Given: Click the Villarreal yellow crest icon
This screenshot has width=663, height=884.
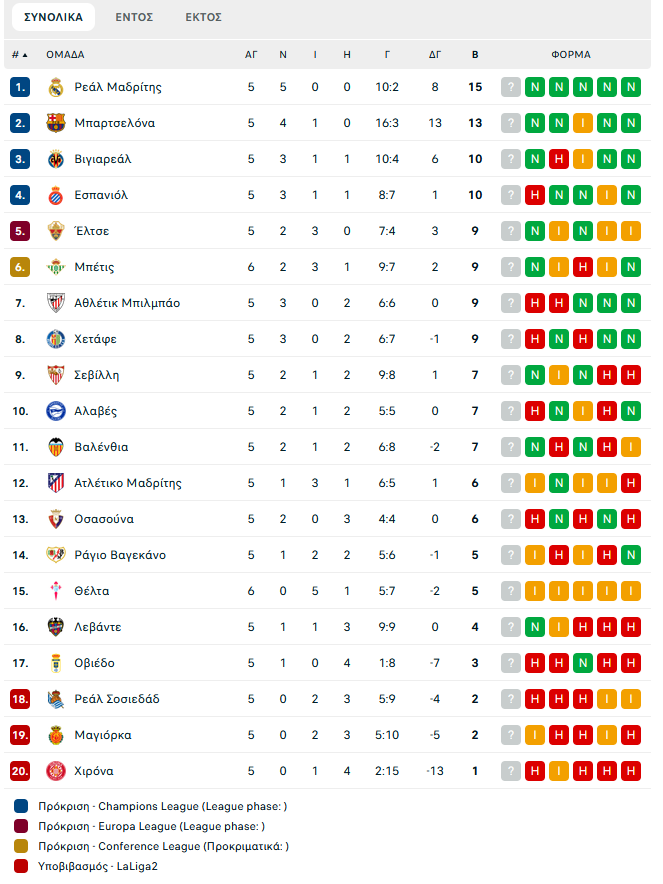Looking at the screenshot, I should pos(56,160).
